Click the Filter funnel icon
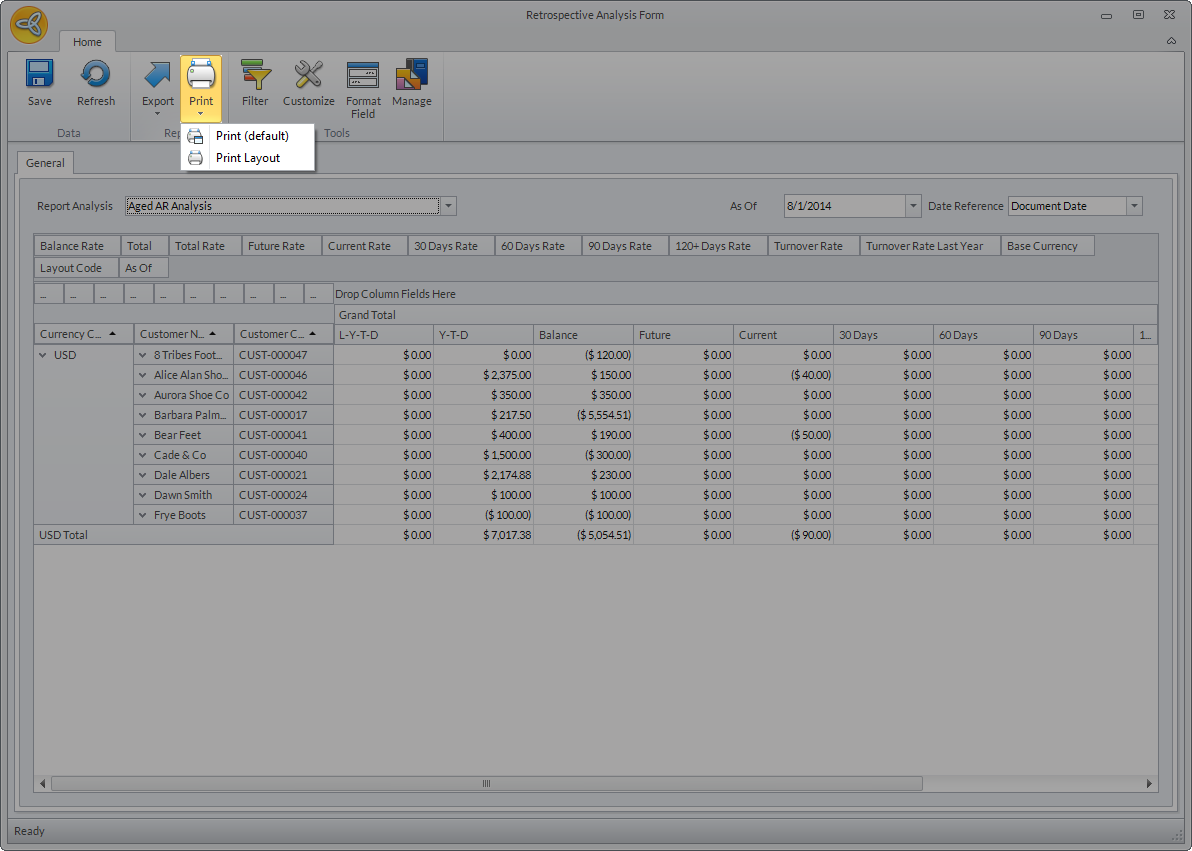1192x851 pixels. click(x=255, y=76)
